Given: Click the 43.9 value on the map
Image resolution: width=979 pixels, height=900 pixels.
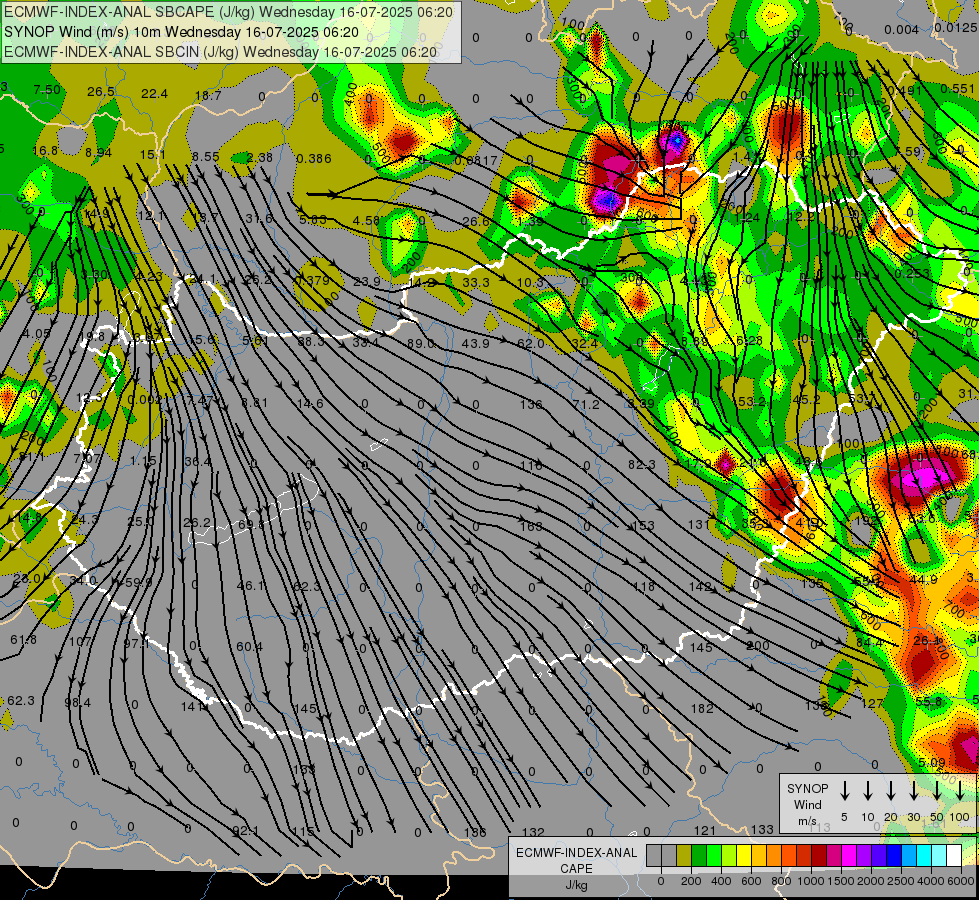Looking at the screenshot, I should pyautogui.click(x=476, y=344).
